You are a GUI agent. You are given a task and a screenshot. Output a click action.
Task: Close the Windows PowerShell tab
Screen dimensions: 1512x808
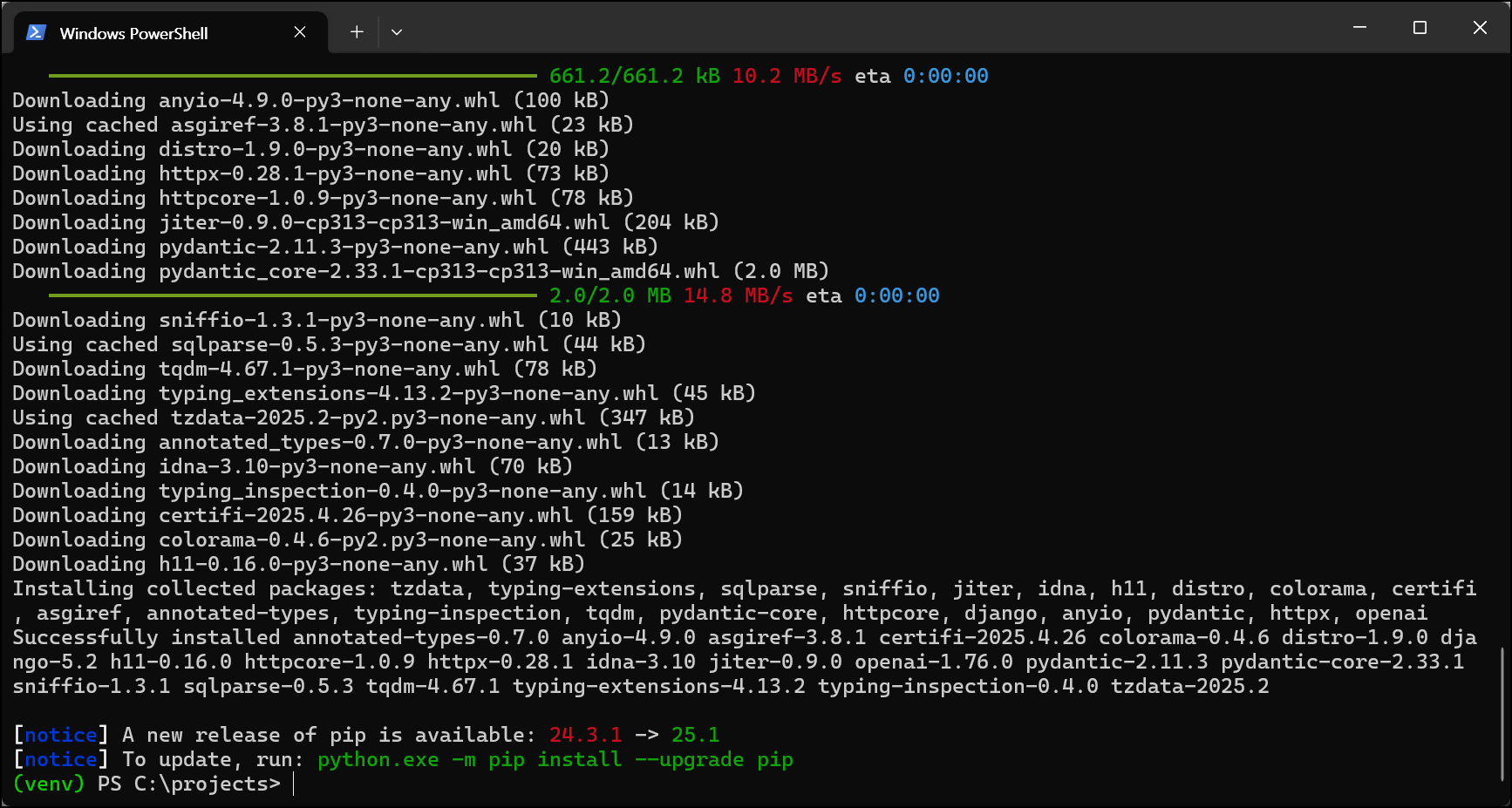[x=300, y=32]
